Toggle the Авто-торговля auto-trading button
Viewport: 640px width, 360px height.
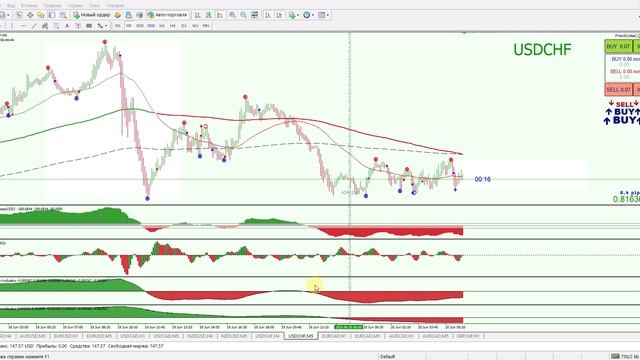(x=167, y=15)
